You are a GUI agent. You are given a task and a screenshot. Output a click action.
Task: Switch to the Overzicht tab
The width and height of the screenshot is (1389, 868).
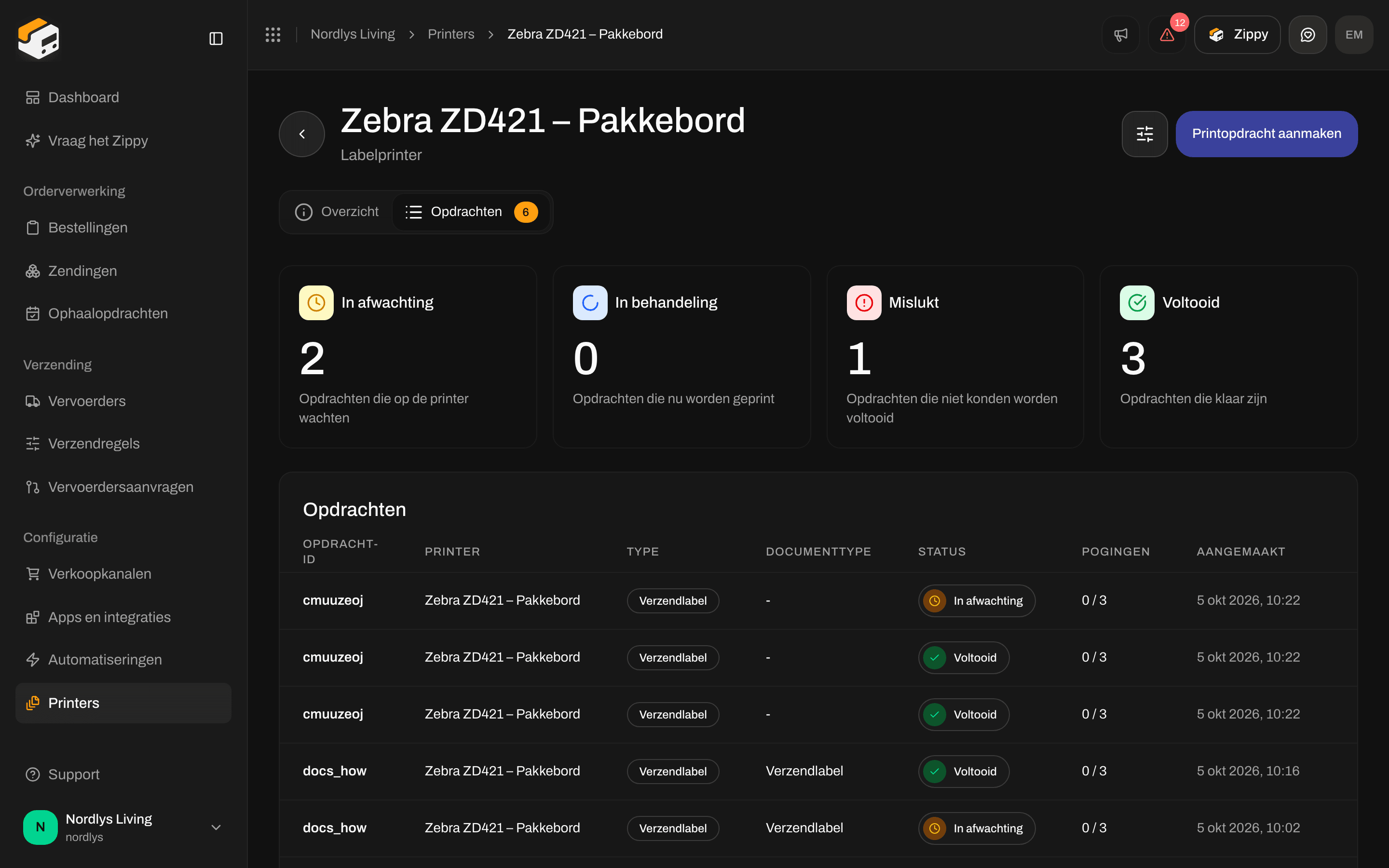click(337, 212)
